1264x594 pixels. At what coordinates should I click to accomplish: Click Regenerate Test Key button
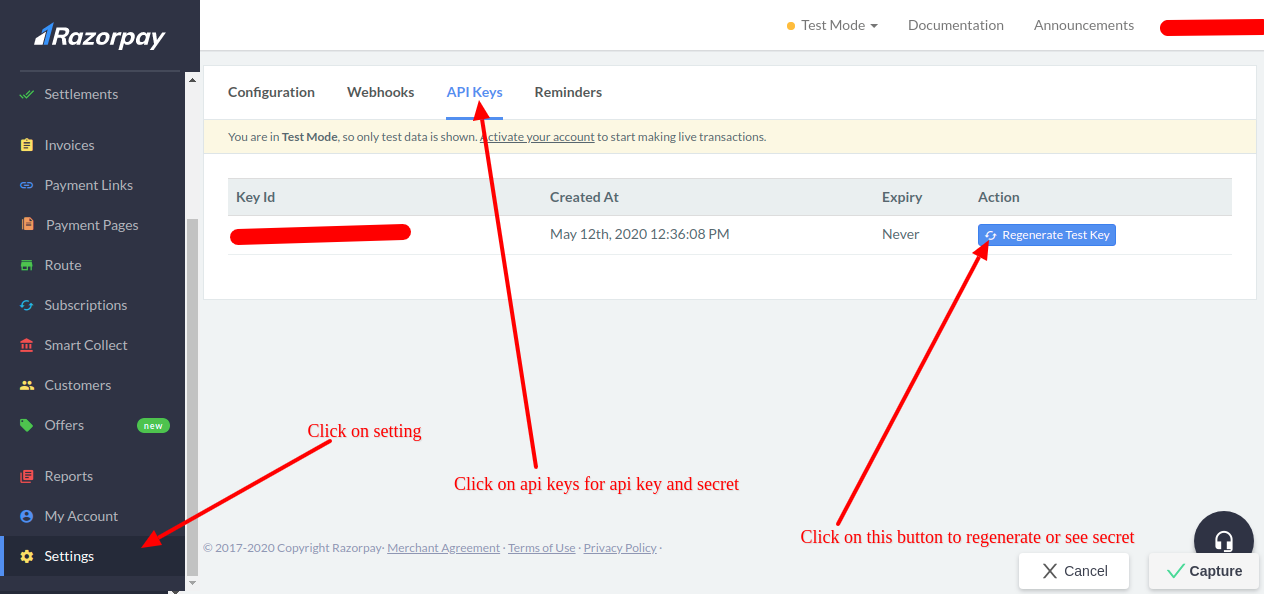point(1046,235)
